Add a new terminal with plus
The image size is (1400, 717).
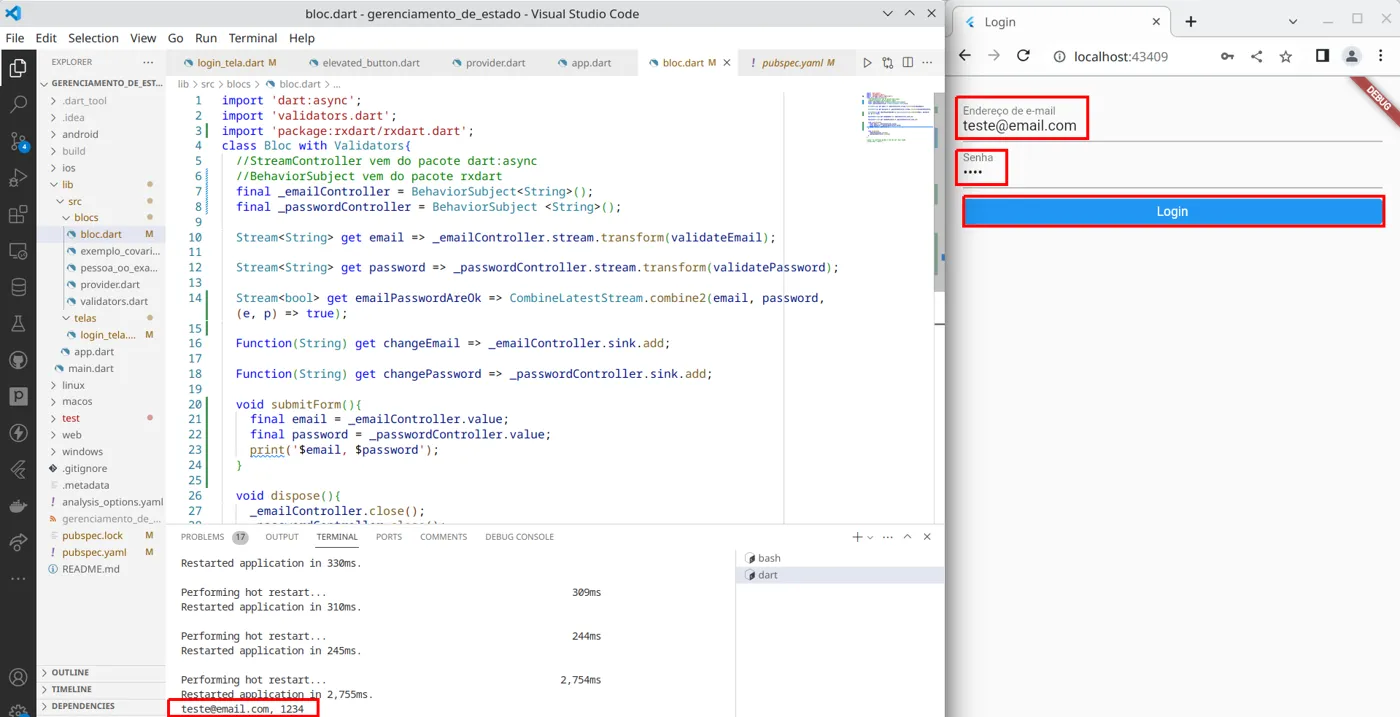coord(857,537)
